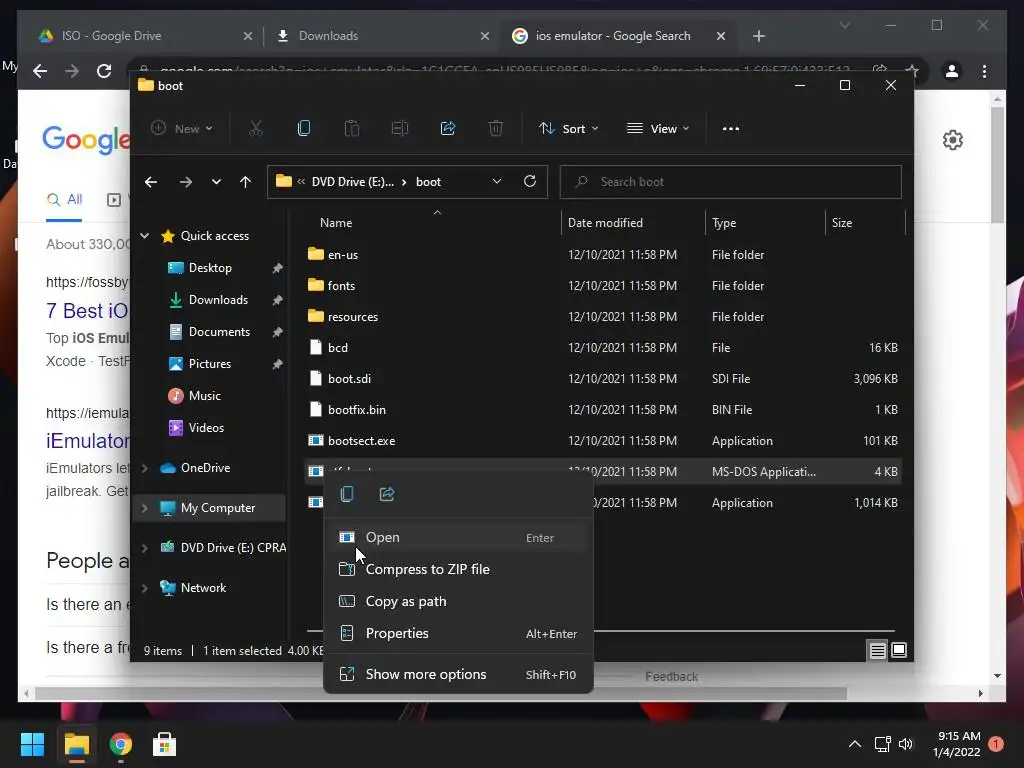
Task: Open Chrome three-dot menu
Action: [x=984, y=71]
